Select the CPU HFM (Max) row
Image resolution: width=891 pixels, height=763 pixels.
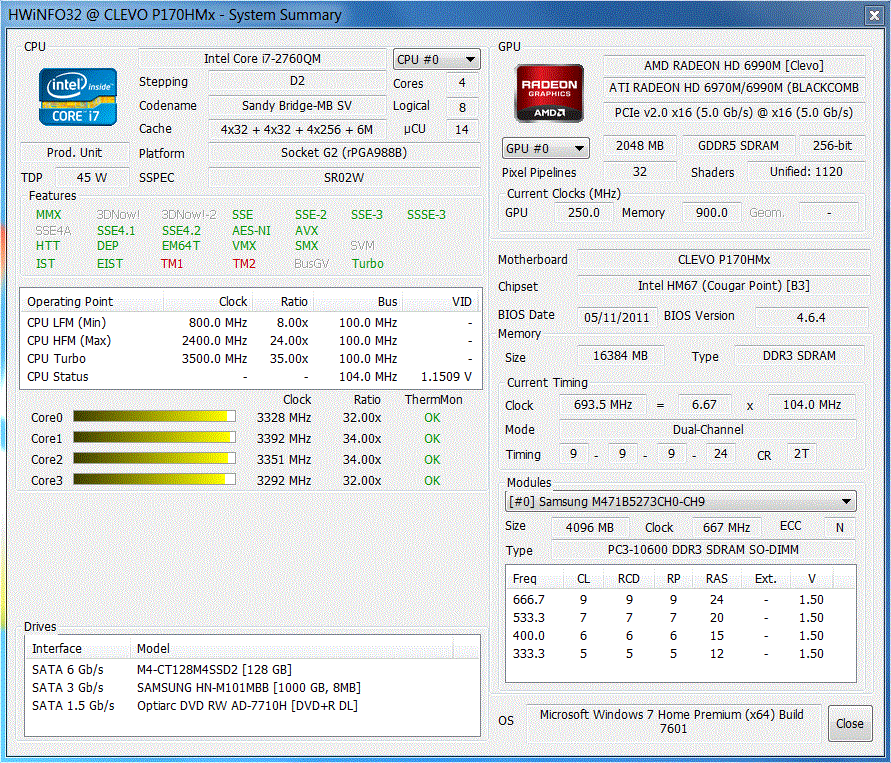[x=250, y=341]
